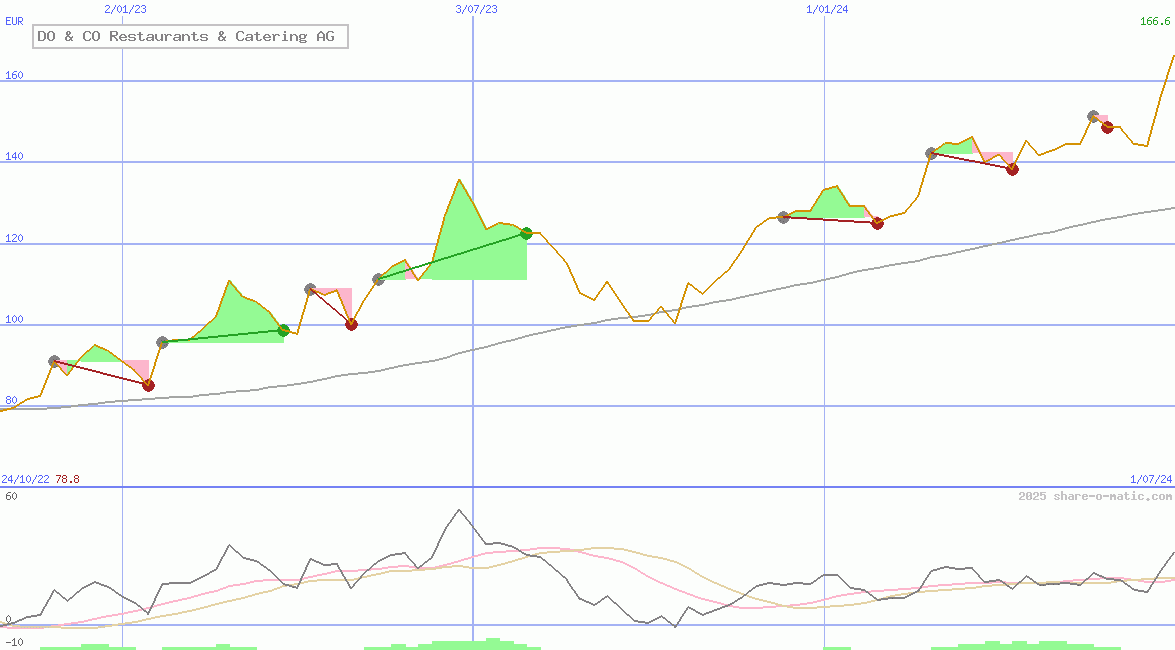Click the EUR currency label
Viewport: 1175px width, 650px height.
(14, 21)
